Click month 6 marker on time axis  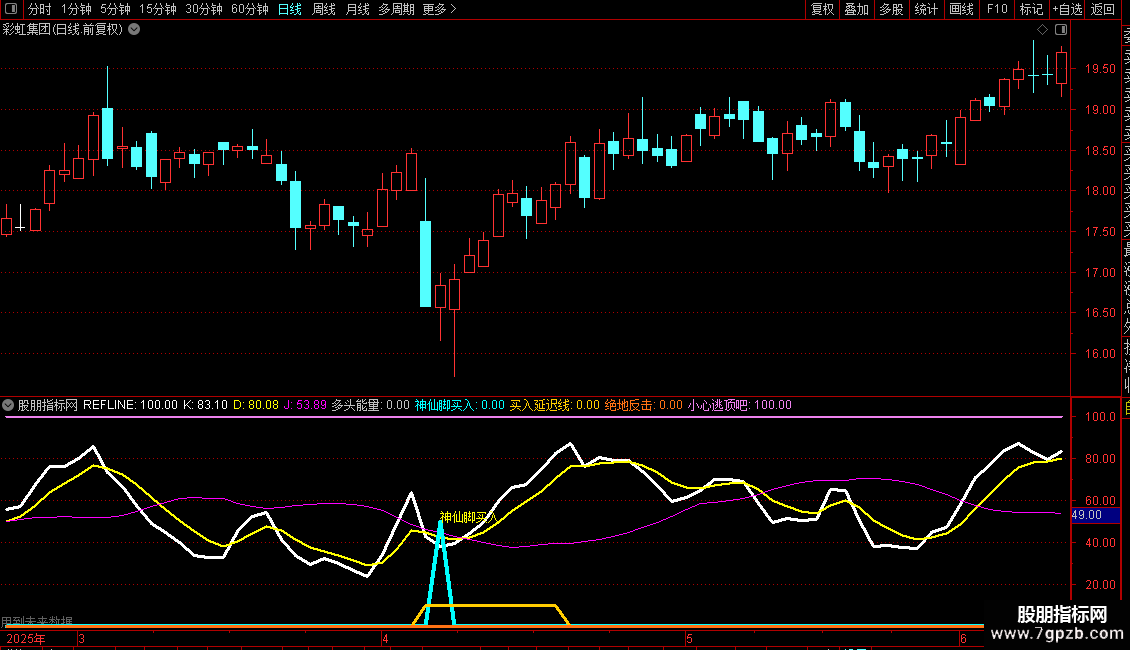point(964,638)
